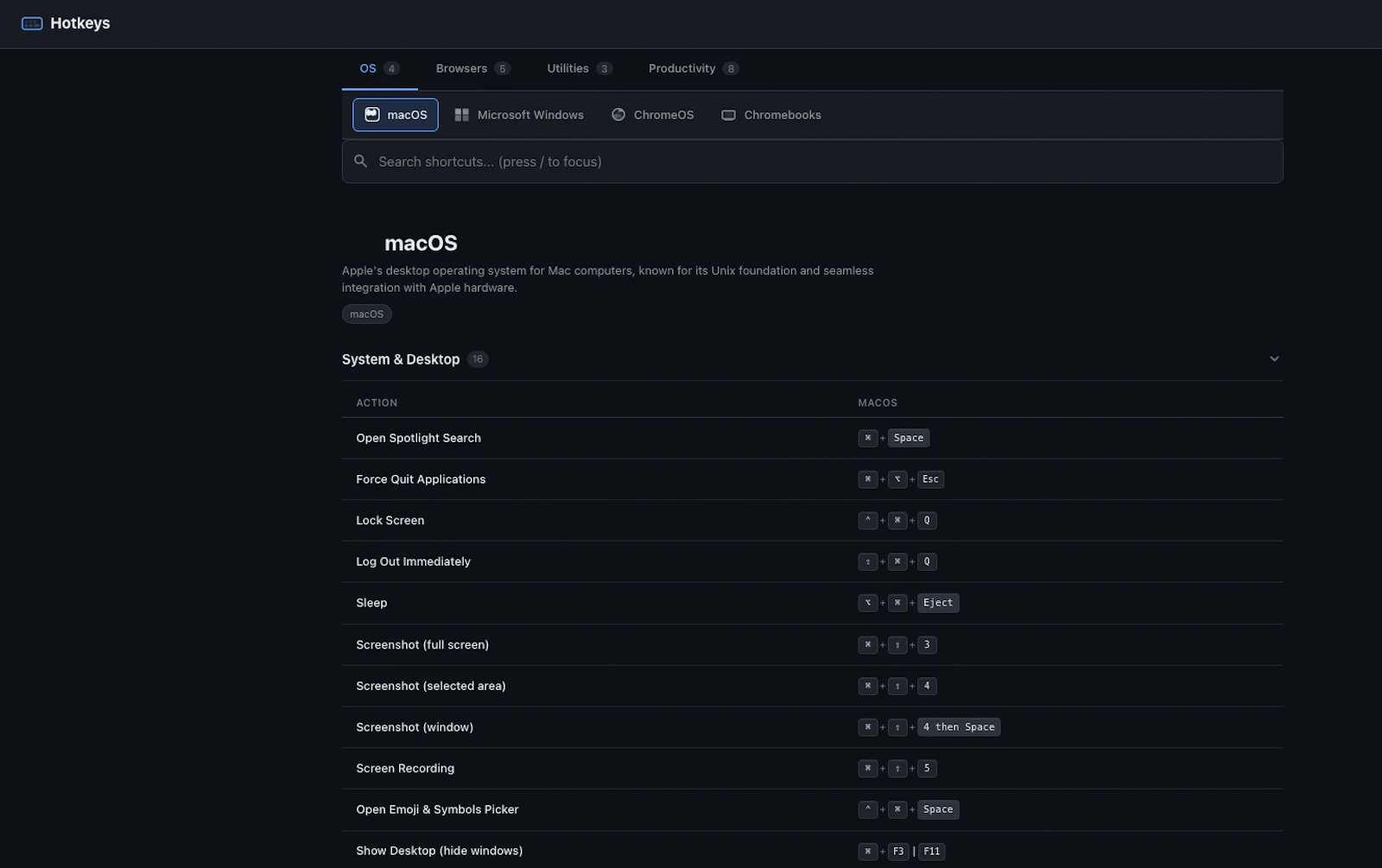Select the Open Spotlight Search row

(812, 438)
